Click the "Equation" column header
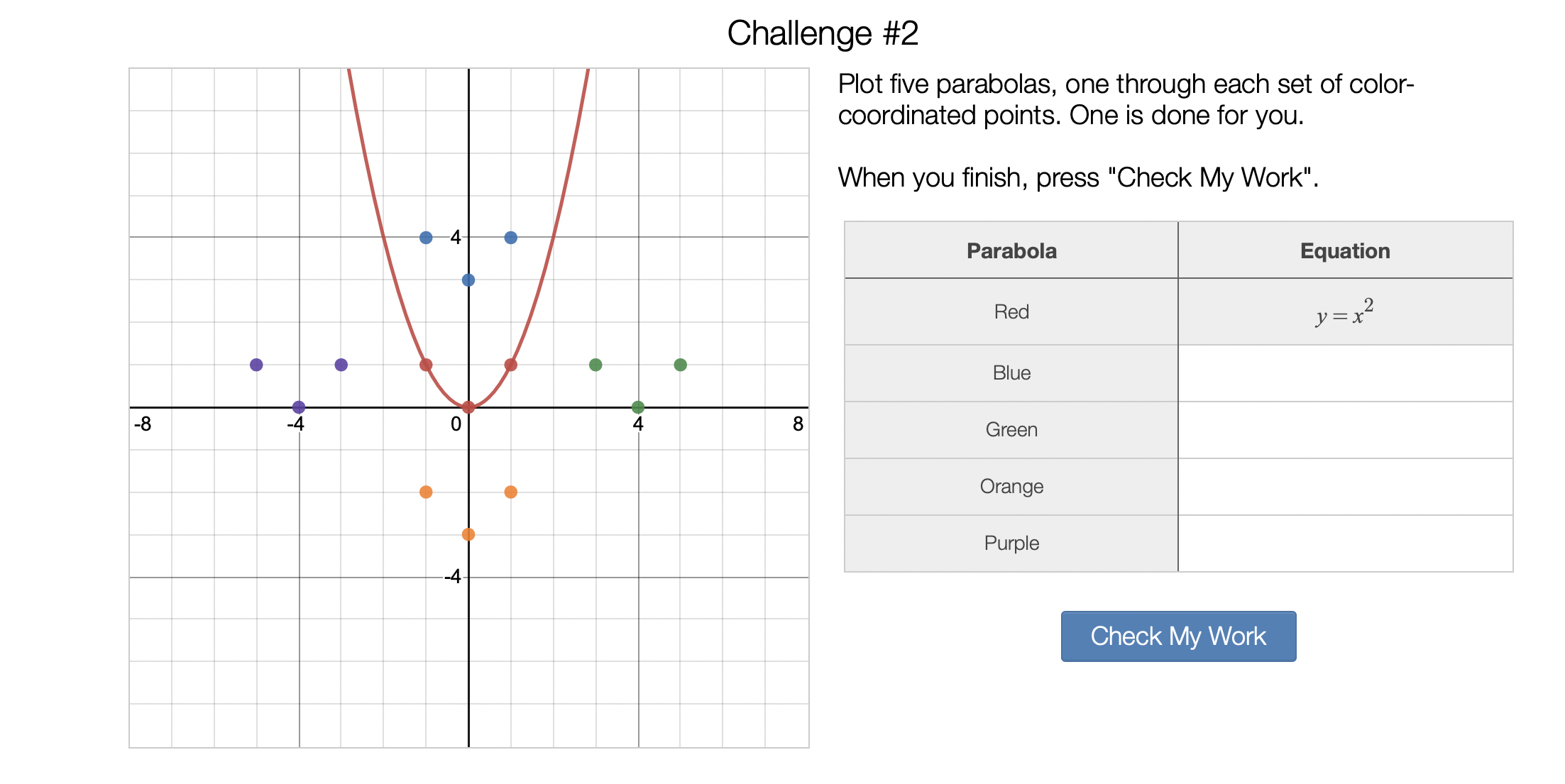This screenshot has width=1565, height=784. click(x=1345, y=250)
